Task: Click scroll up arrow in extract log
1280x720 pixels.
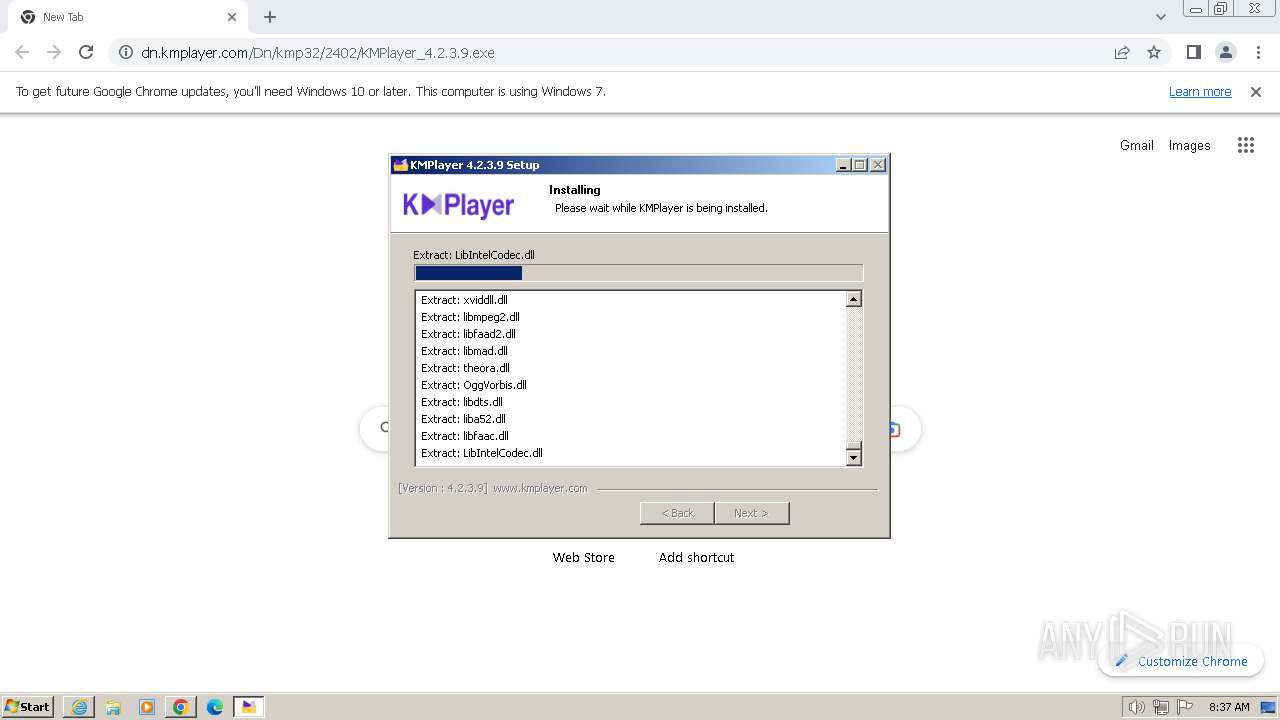Action: 853,299
